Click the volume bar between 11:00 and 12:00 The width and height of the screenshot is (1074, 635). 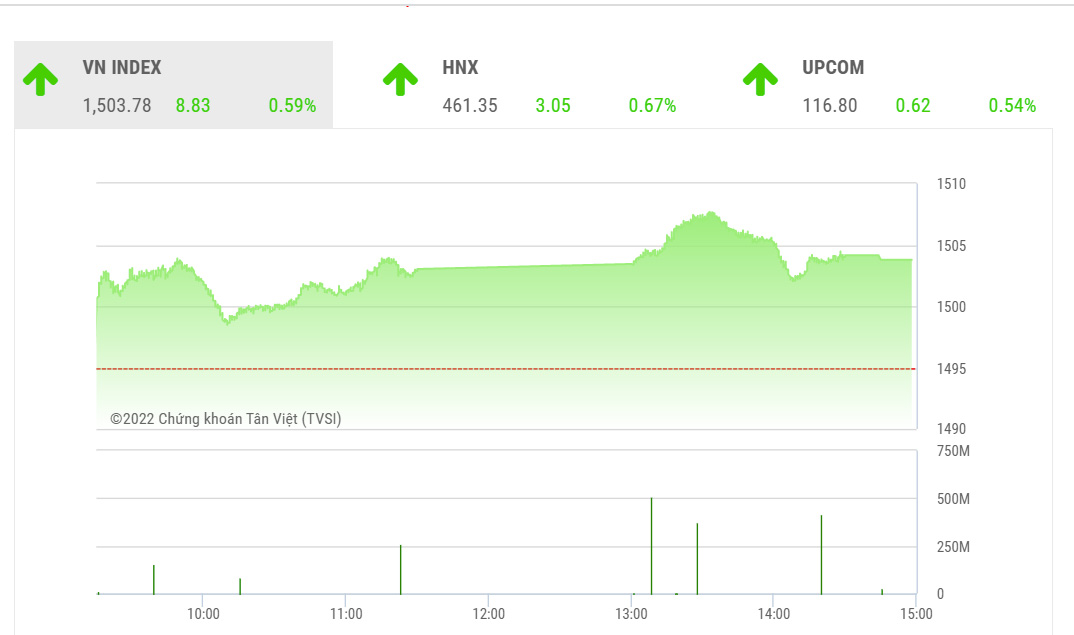tap(401, 570)
